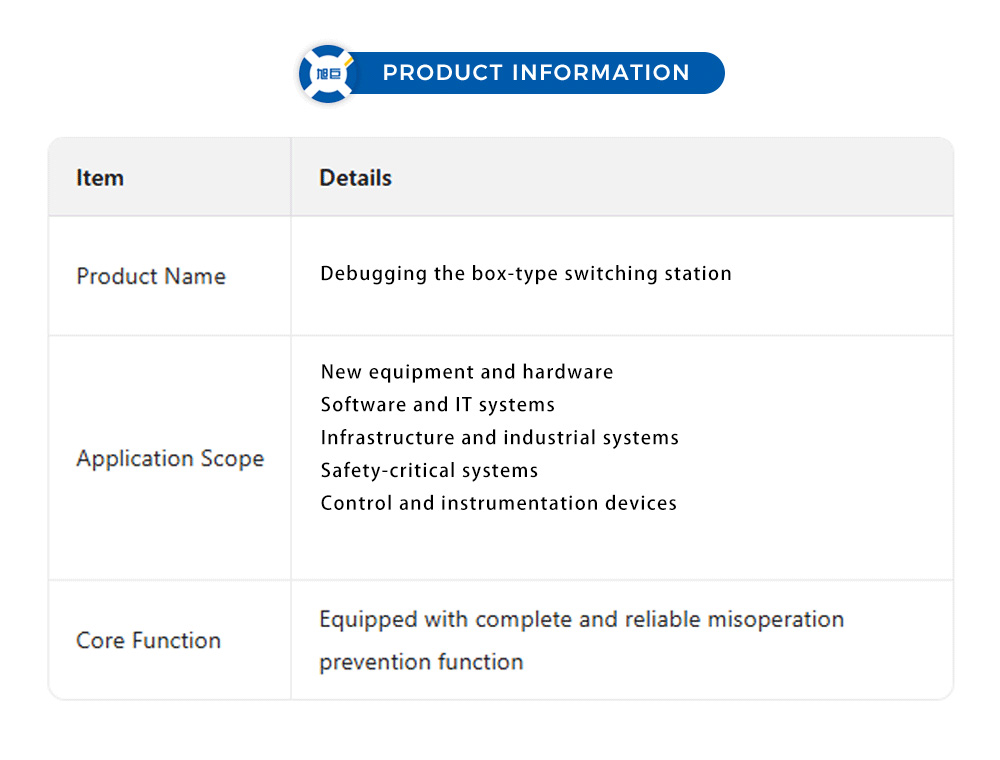Click the Core Function row label
Image resolution: width=1000 pixels, height=760 pixels.
coord(148,641)
